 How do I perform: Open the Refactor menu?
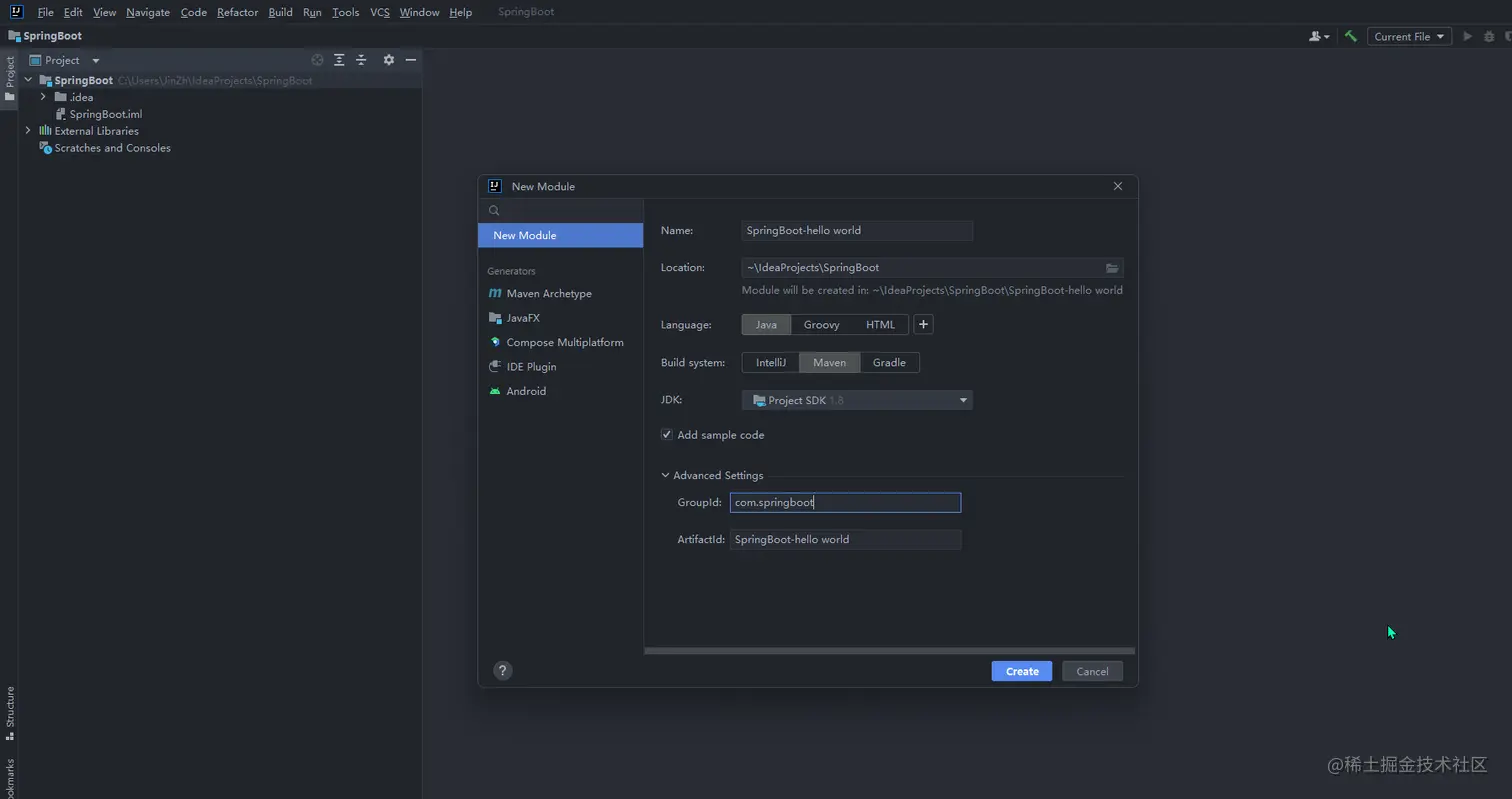[237, 12]
